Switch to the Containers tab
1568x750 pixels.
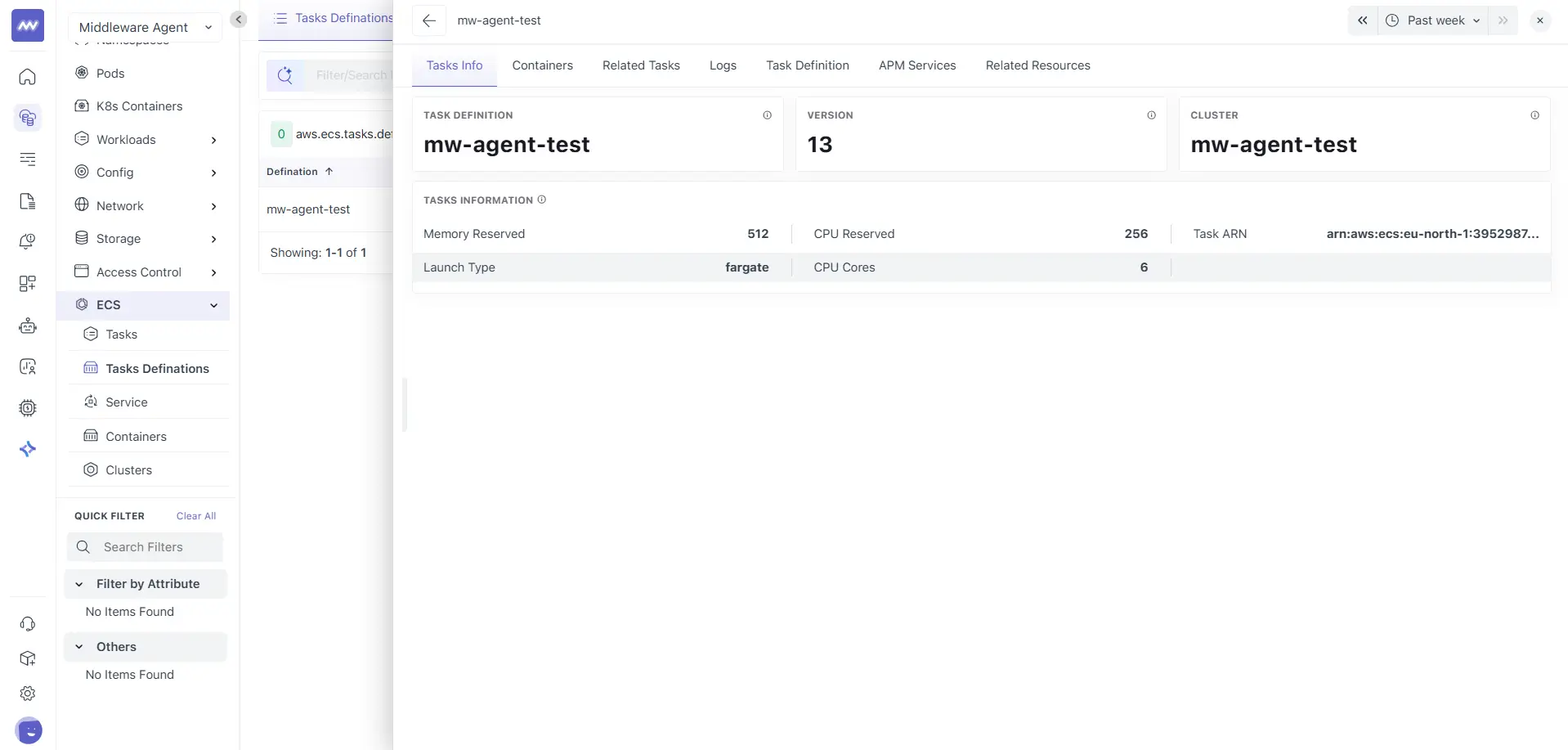coord(542,65)
